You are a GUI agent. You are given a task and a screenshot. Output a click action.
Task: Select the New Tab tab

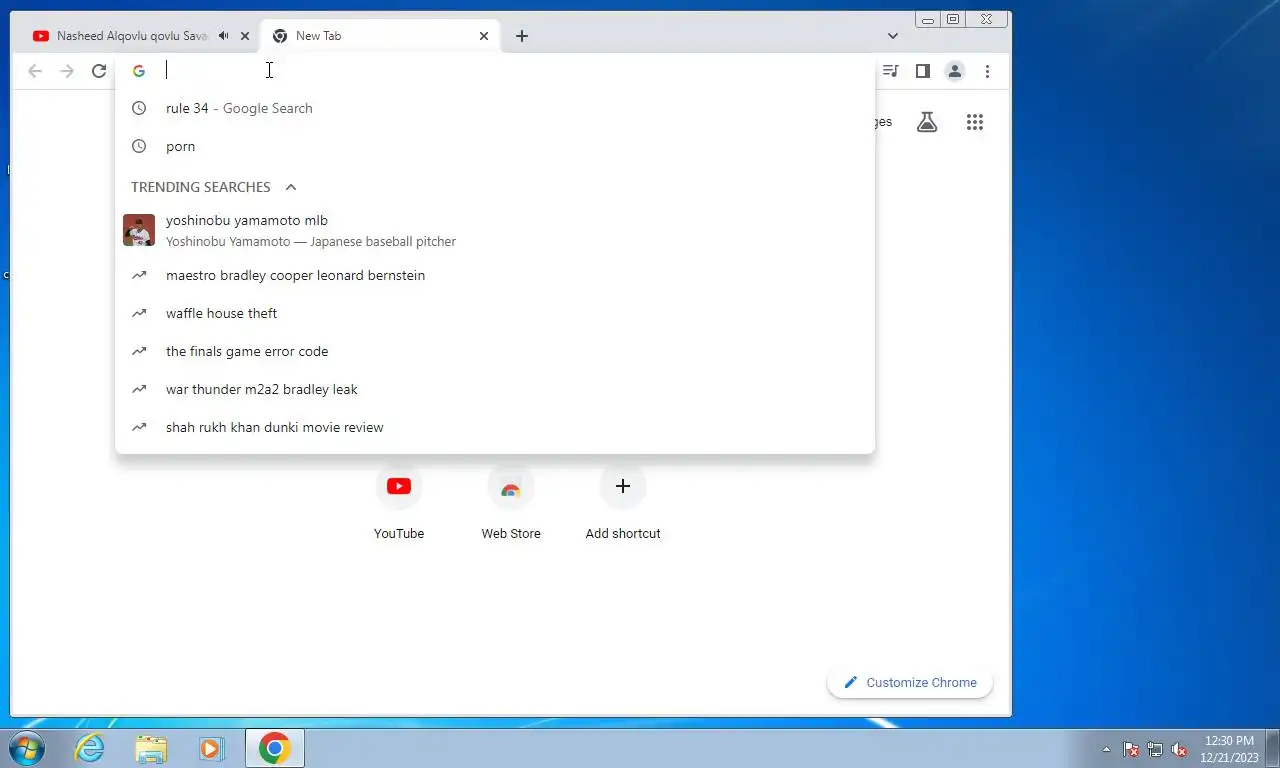coord(380,36)
